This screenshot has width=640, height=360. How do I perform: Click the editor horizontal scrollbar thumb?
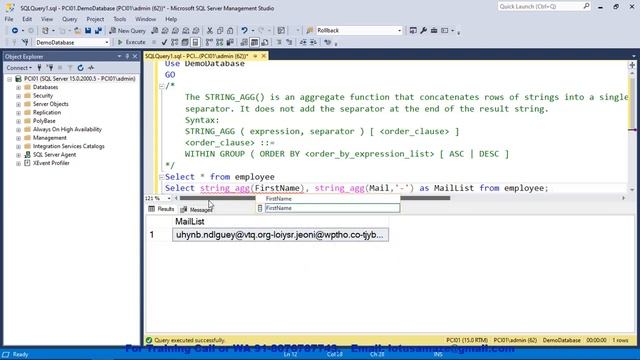[x=315, y=198]
